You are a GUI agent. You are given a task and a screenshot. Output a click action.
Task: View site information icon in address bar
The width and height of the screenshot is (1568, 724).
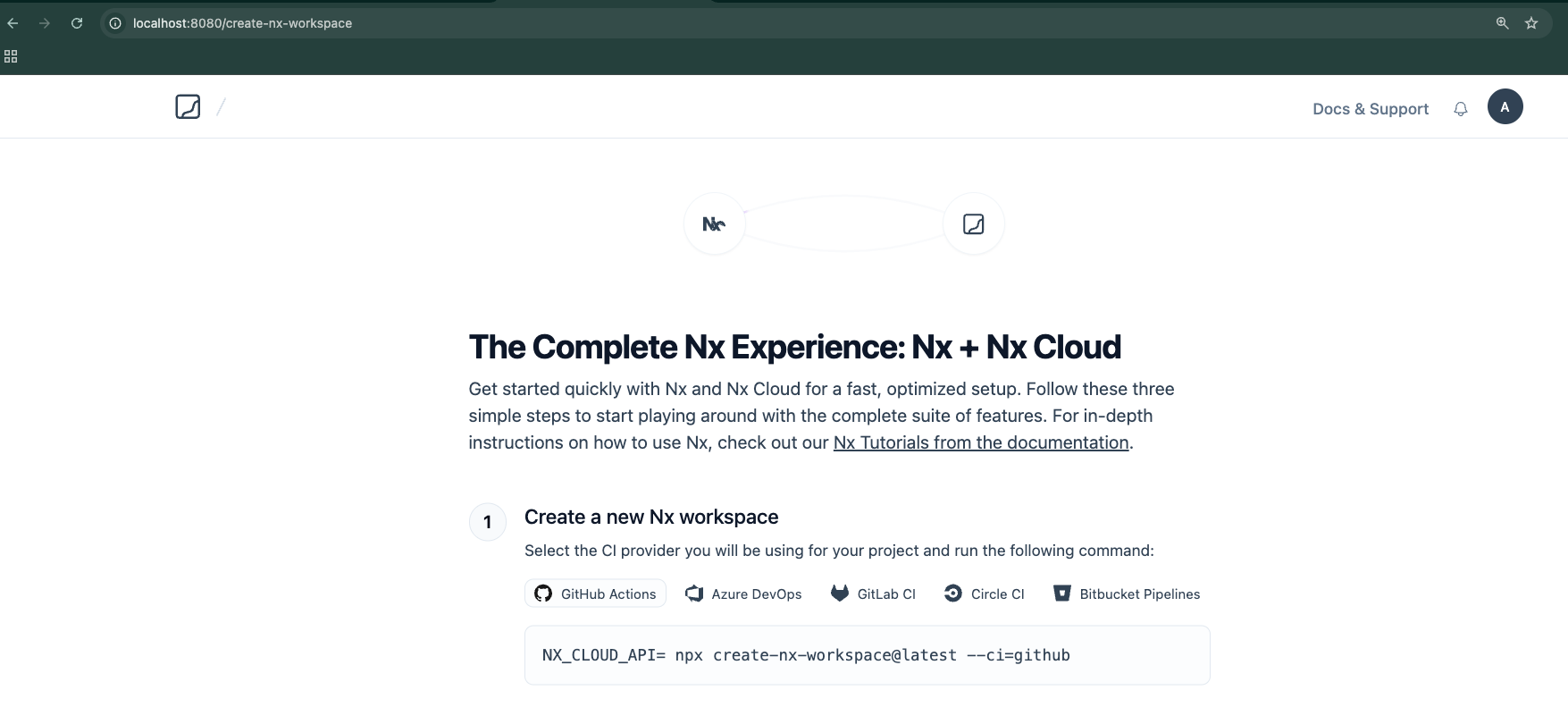click(115, 23)
